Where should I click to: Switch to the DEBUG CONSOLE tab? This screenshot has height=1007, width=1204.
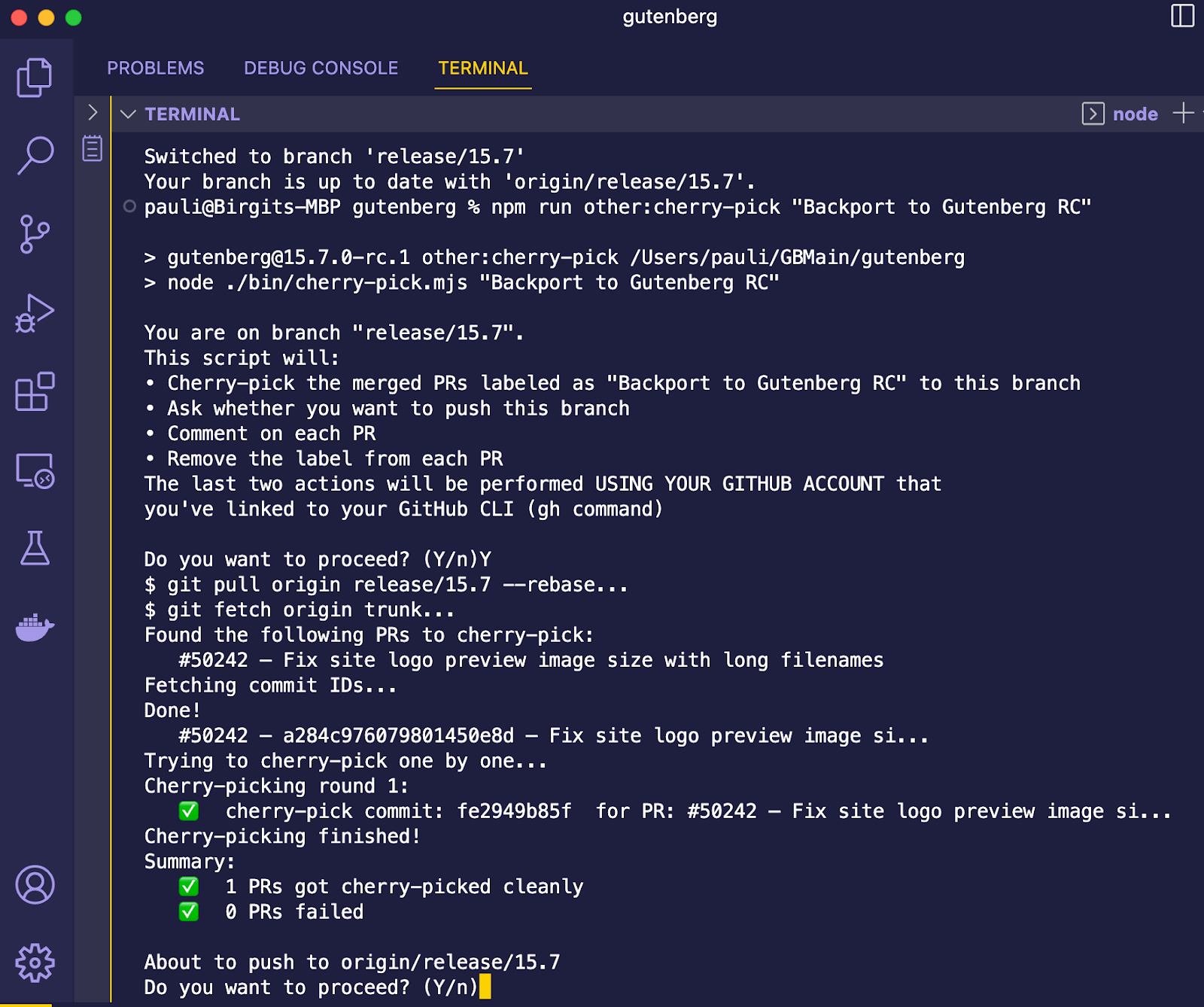[321, 68]
